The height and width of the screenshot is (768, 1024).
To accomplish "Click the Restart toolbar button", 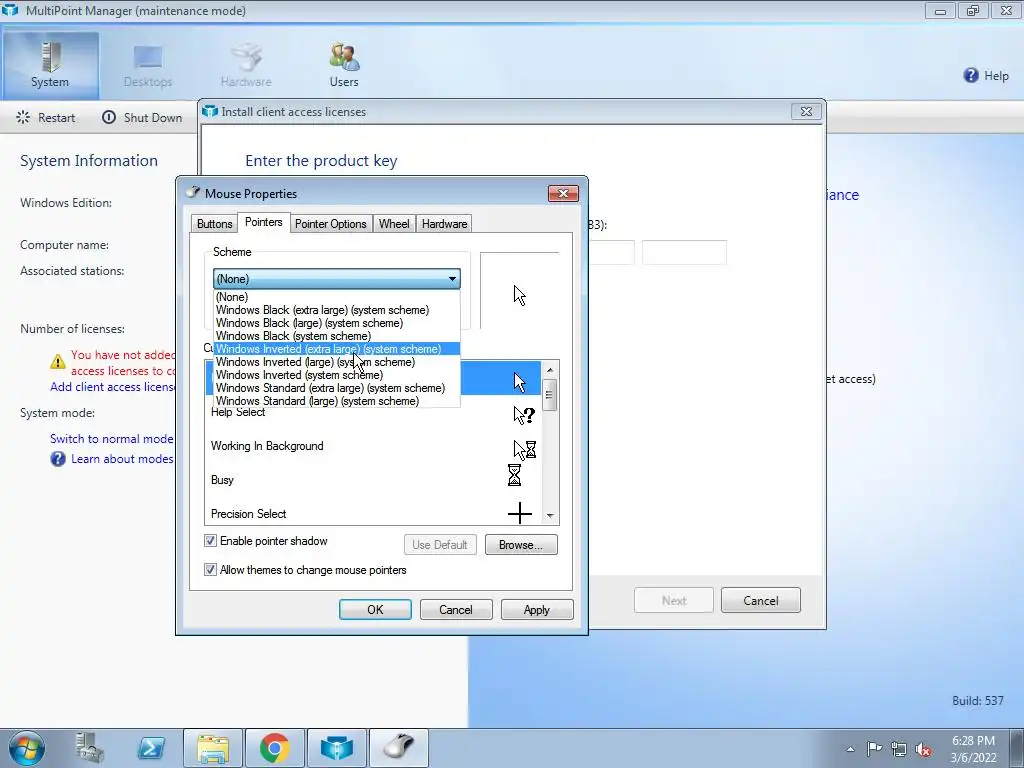I will (x=46, y=118).
